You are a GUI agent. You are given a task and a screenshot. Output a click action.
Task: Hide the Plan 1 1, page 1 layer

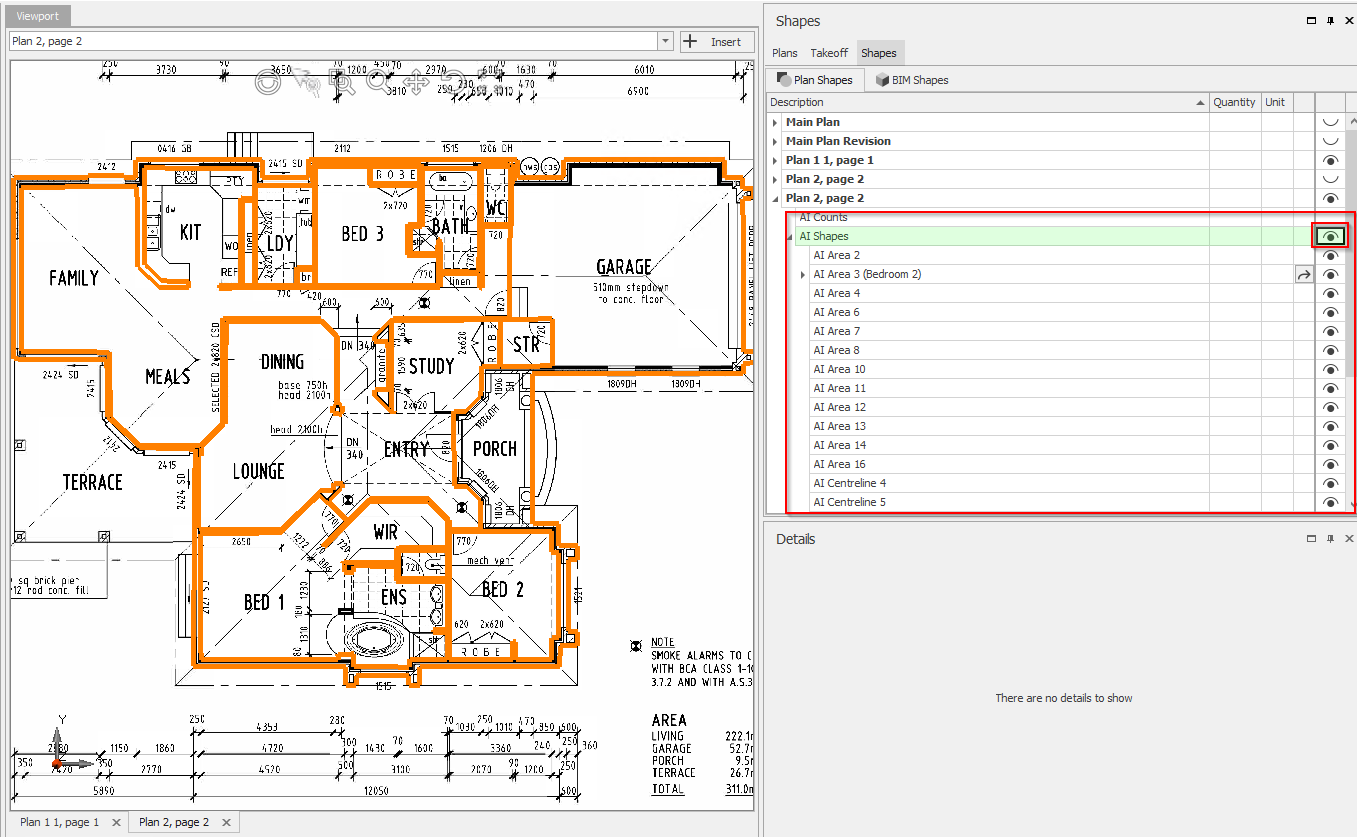point(1330,160)
